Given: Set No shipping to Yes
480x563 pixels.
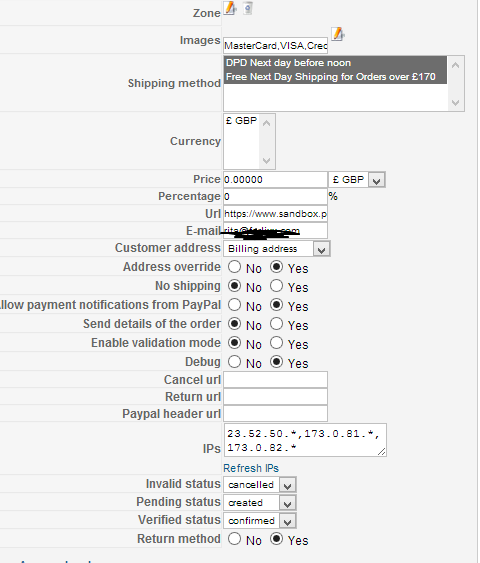Looking at the screenshot, I should click(276, 286).
